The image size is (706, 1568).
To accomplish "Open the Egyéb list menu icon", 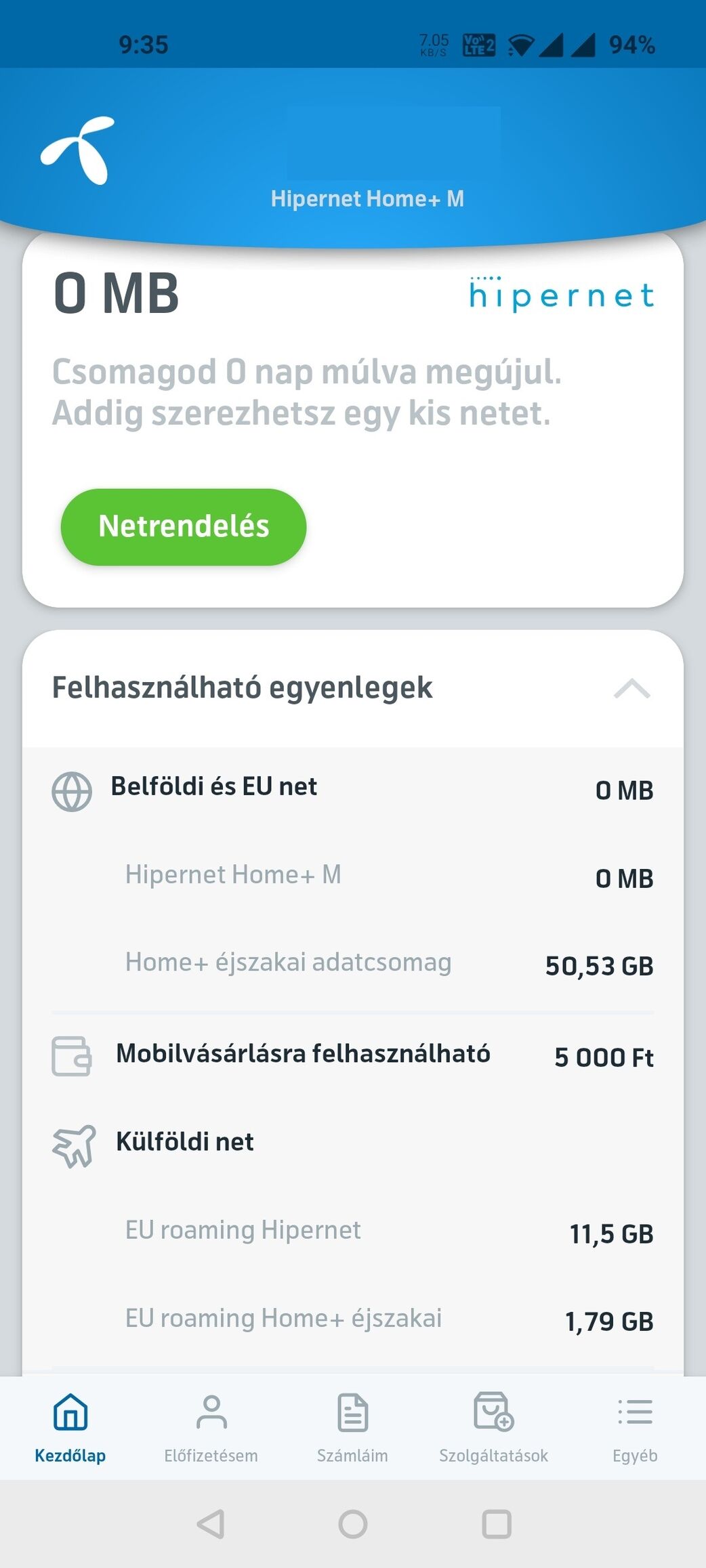I will [x=635, y=1413].
